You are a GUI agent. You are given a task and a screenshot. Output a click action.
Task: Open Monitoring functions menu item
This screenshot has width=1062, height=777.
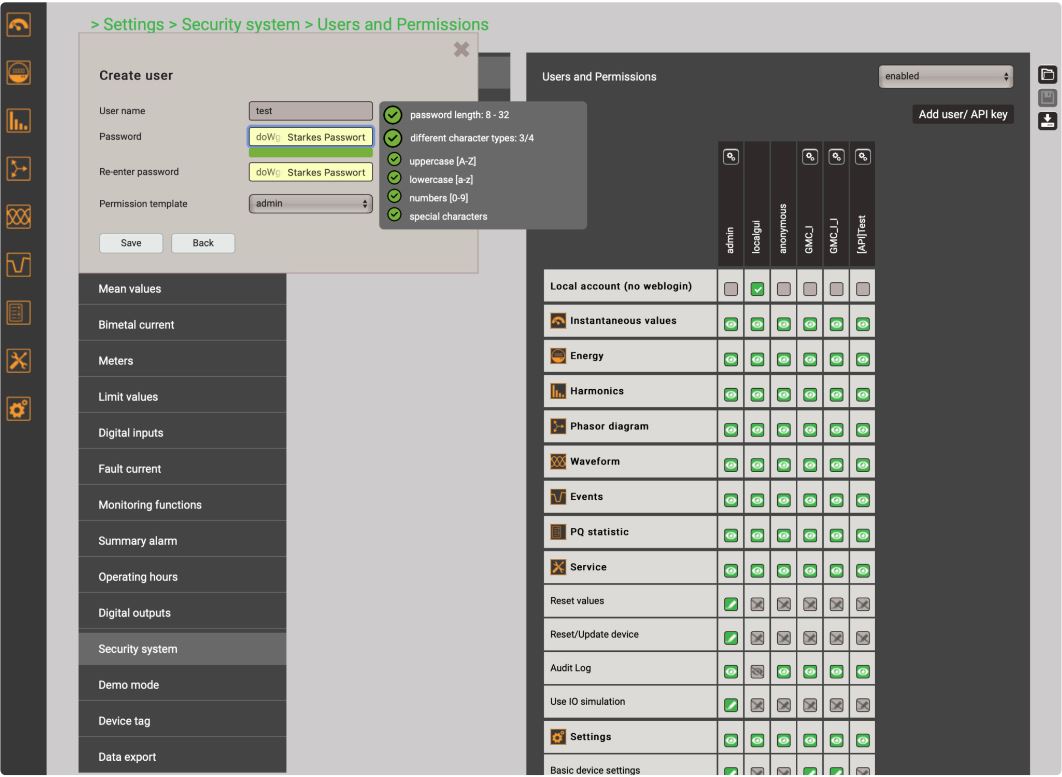point(182,505)
